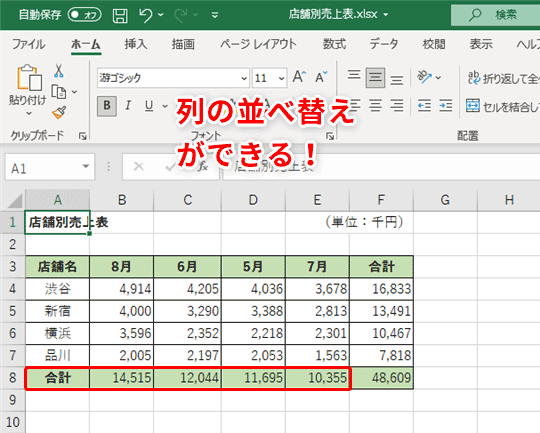Open the 挿入 ribbon tab
The height and width of the screenshot is (433, 540).
(x=136, y=44)
